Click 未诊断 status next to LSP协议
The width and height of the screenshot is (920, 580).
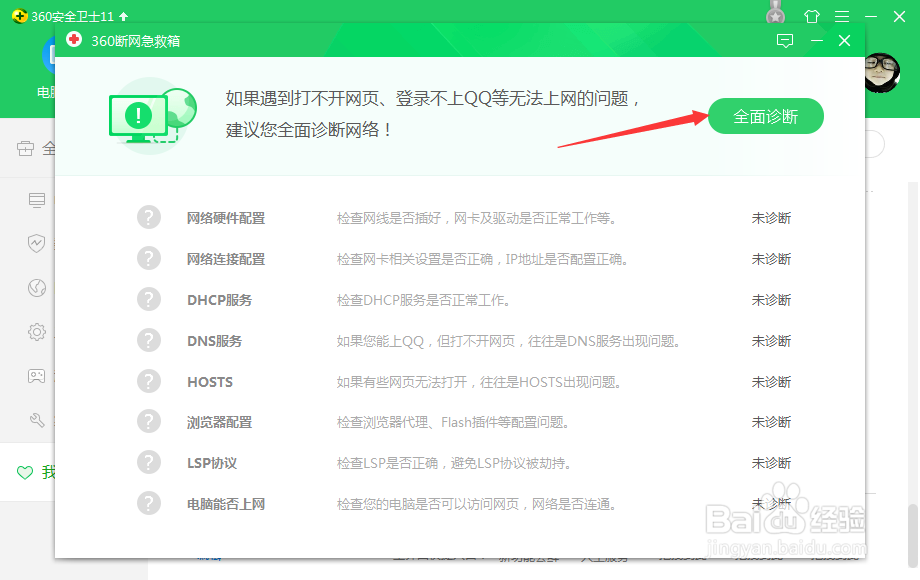771,462
